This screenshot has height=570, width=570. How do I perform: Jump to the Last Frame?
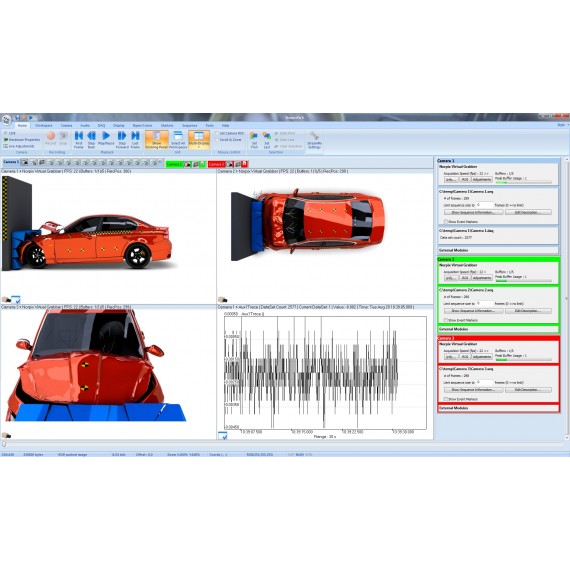click(135, 140)
